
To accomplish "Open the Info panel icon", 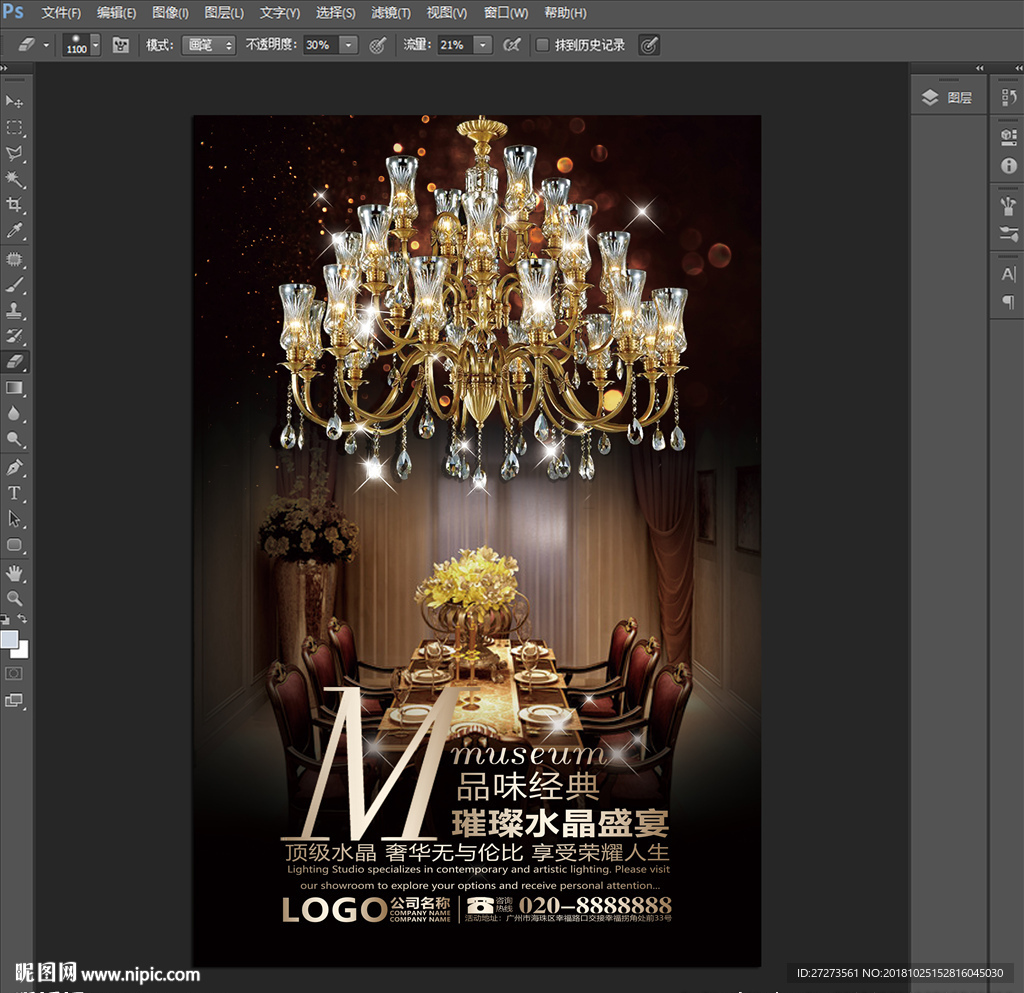I will pyautogui.click(x=1008, y=166).
